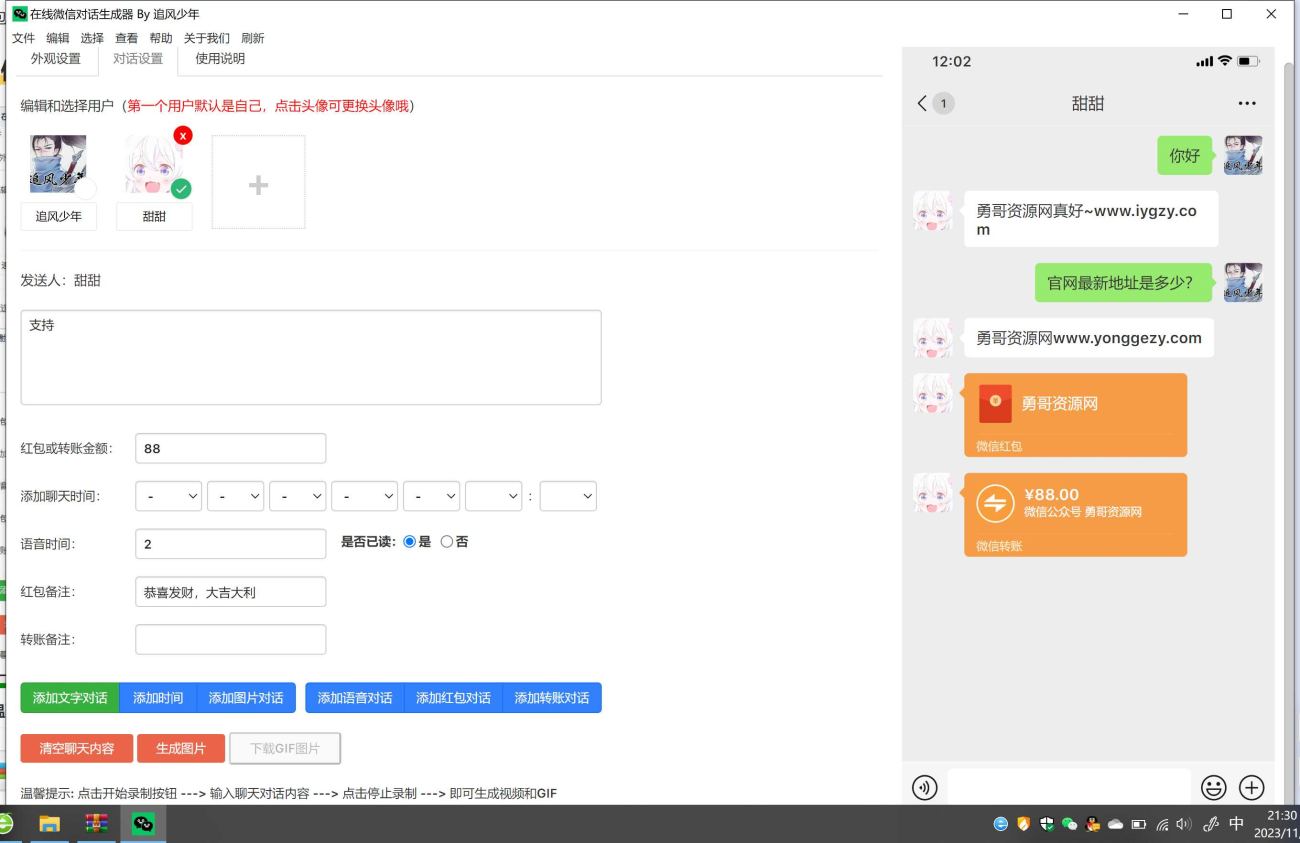Open Windows Security tray icon
This screenshot has width=1300, height=843.
(x=1046, y=824)
